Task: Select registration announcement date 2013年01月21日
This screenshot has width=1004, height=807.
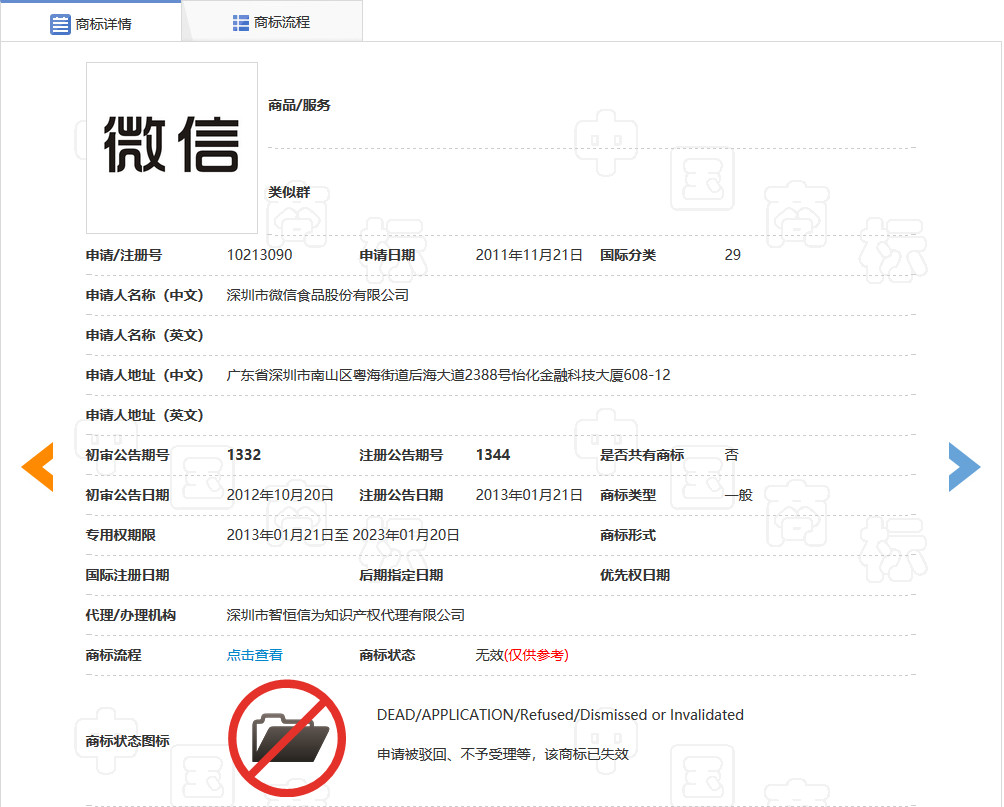Action: (x=529, y=495)
